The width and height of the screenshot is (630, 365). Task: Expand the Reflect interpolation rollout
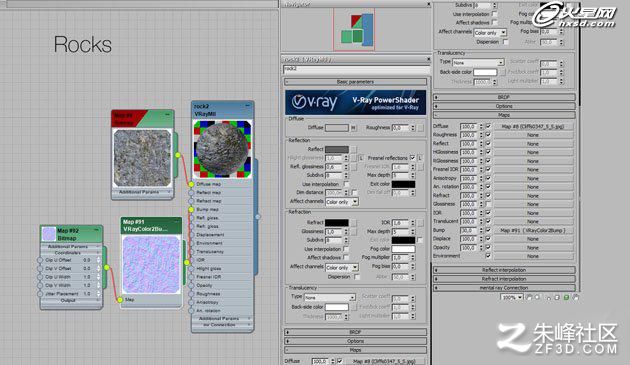pos(504,270)
